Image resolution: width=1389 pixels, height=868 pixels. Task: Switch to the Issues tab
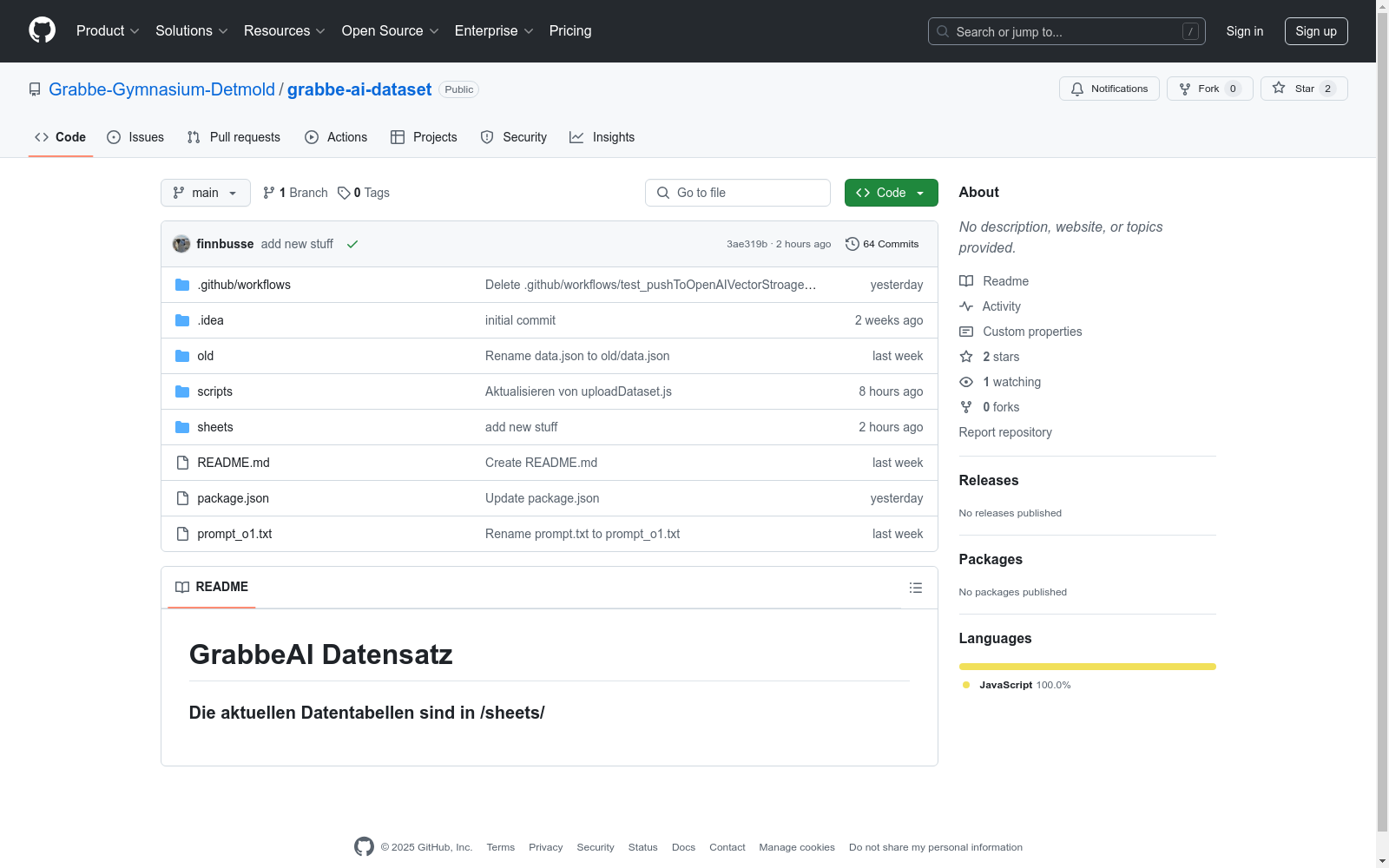(x=135, y=137)
